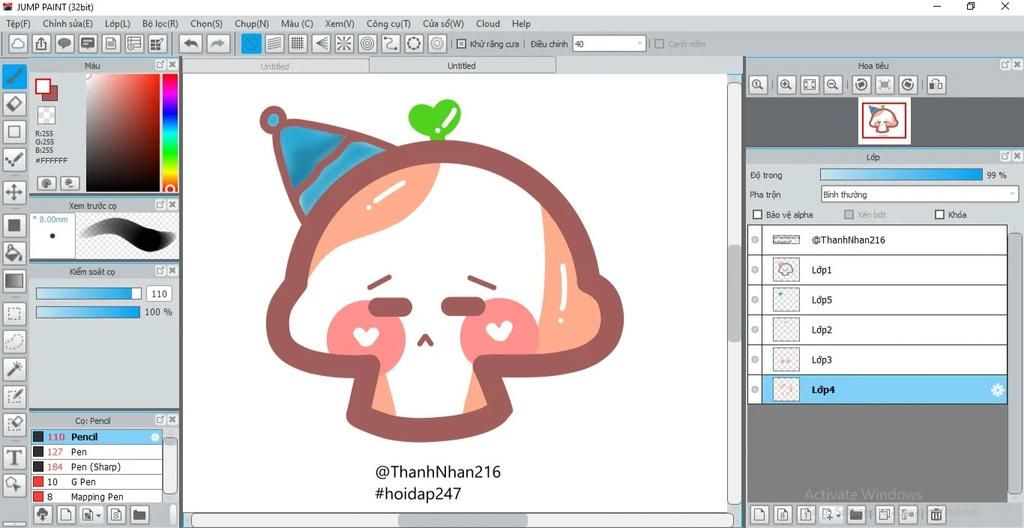Screen dimensions: 1024x528
Task: Click Zoom In in navigator panel
Action: (x=786, y=84)
